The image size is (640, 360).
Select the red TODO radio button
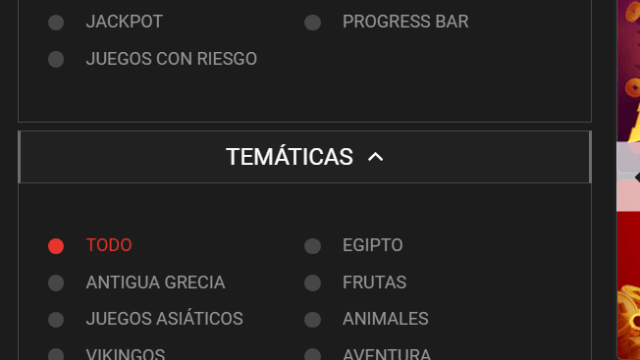tap(56, 246)
